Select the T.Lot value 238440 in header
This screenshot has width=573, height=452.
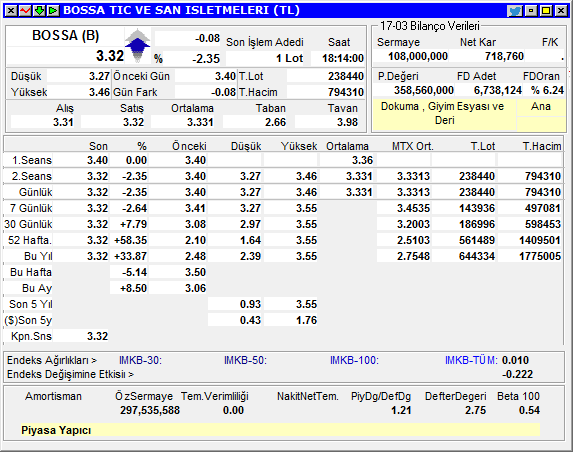click(346, 76)
